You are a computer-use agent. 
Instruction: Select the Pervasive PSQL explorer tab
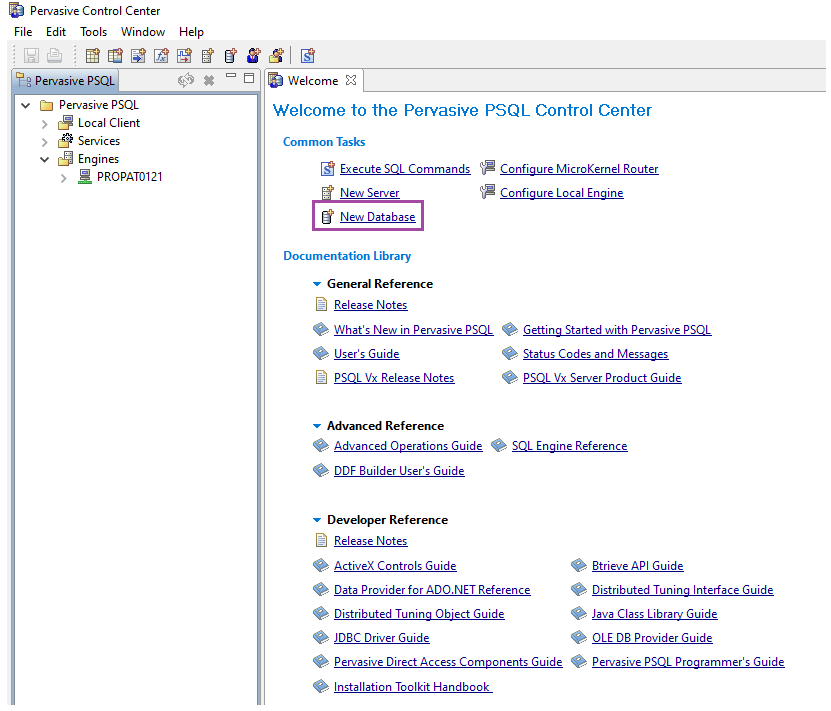[x=66, y=81]
